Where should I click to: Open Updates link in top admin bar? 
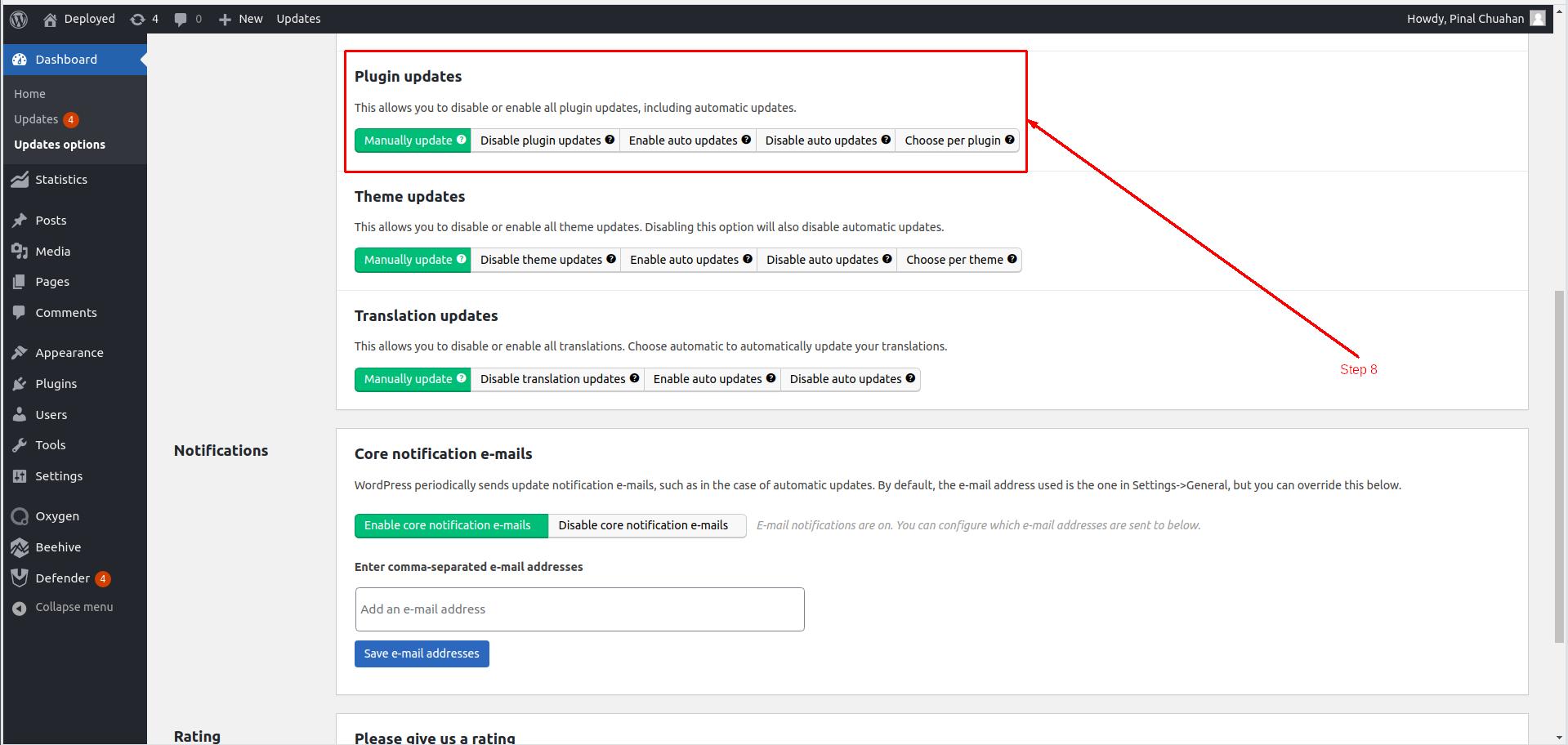(x=298, y=19)
